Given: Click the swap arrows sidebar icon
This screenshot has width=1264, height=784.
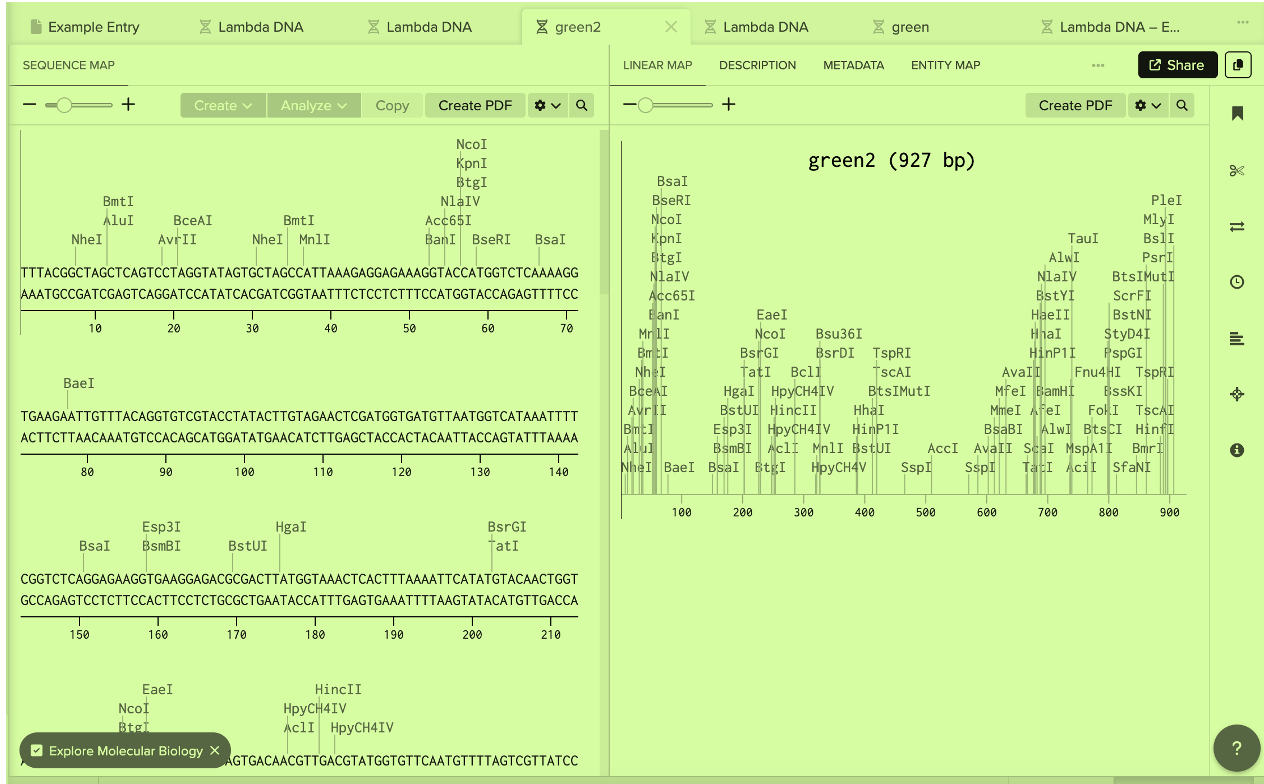Looking at the screenshot, I should click(1237, 226).
